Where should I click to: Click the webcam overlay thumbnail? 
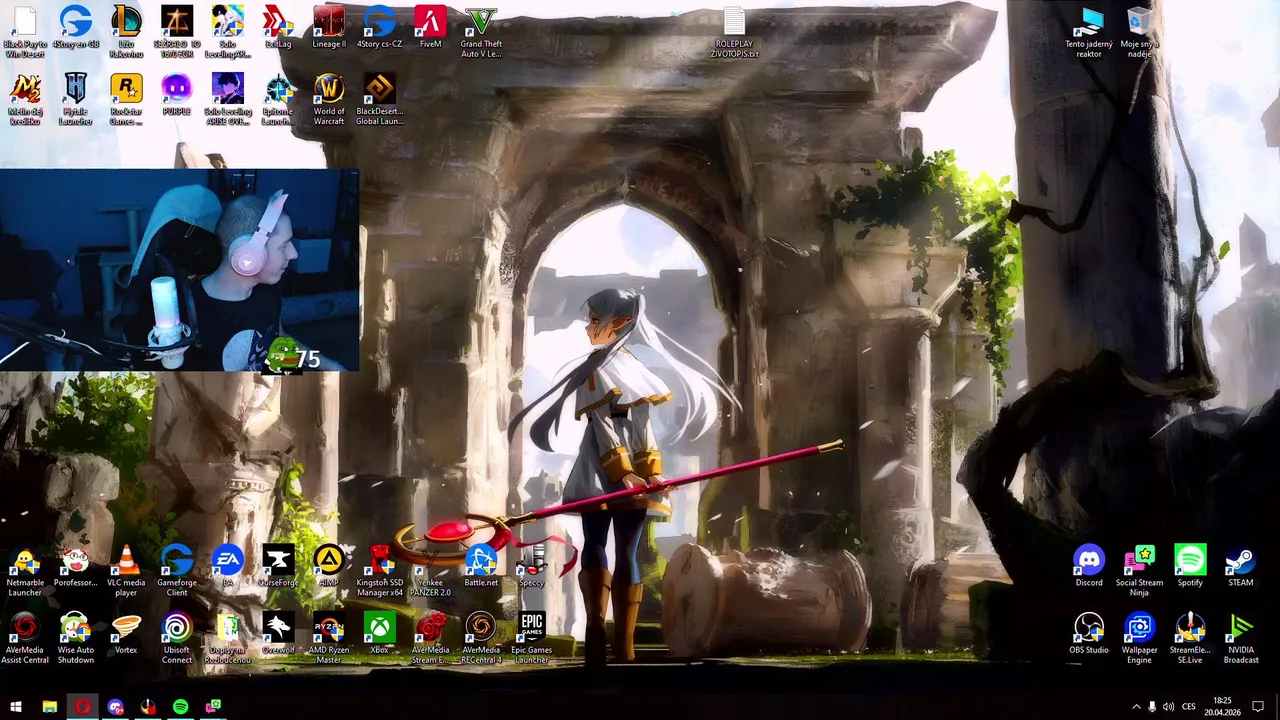pos(179,270)
